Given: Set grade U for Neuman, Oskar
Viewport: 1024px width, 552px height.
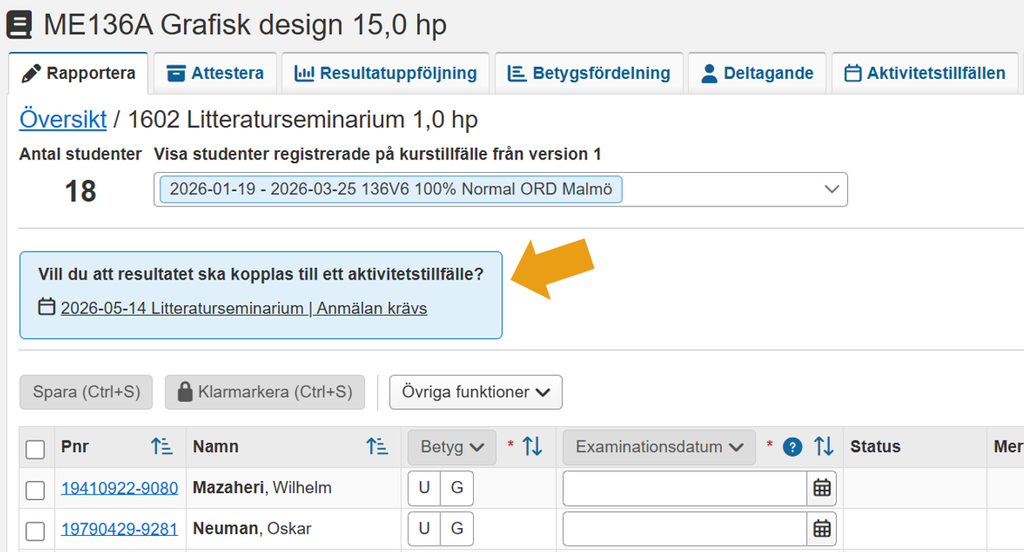Looking at the screenshot, I should 424,528.
